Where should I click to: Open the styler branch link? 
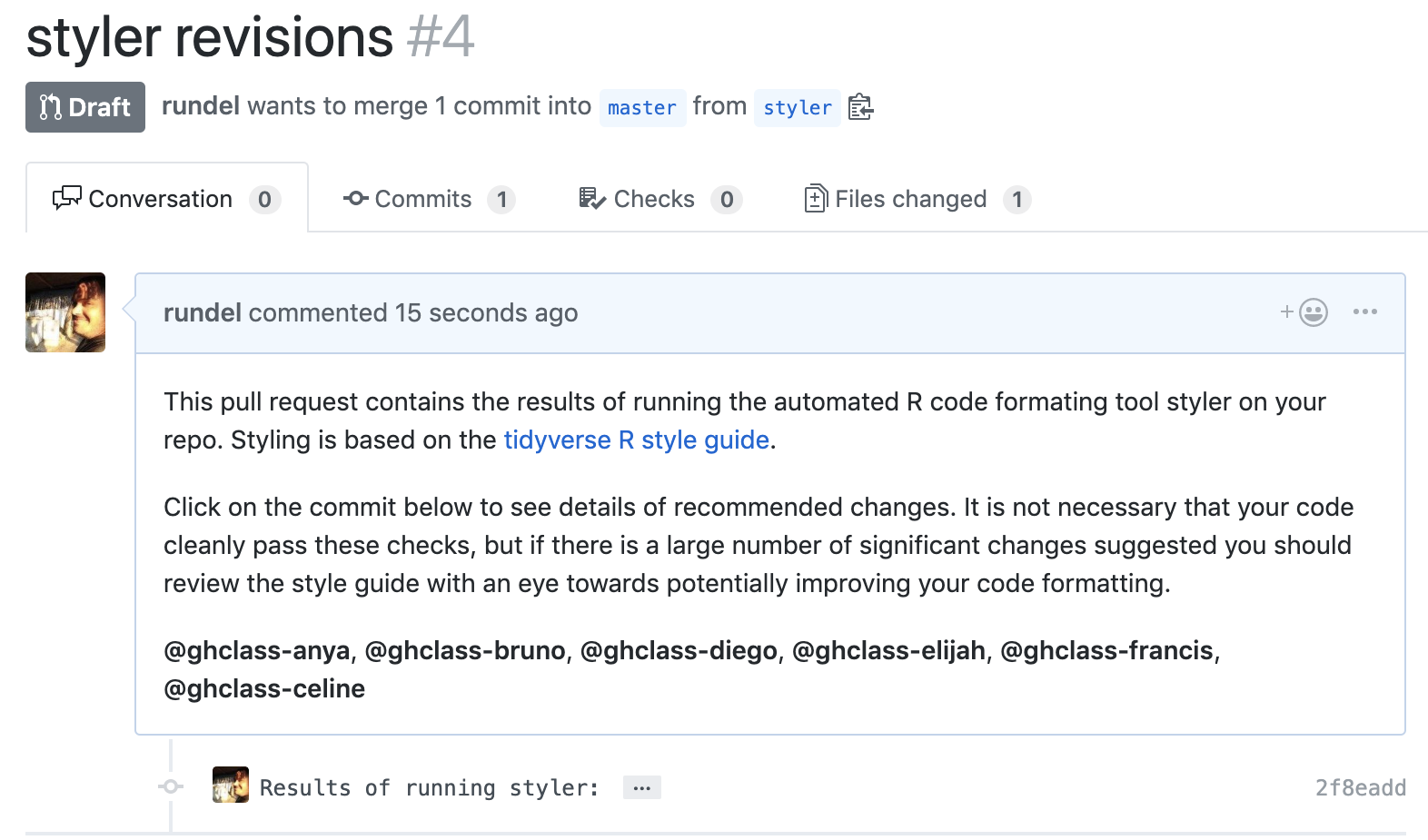pos(798,107)
